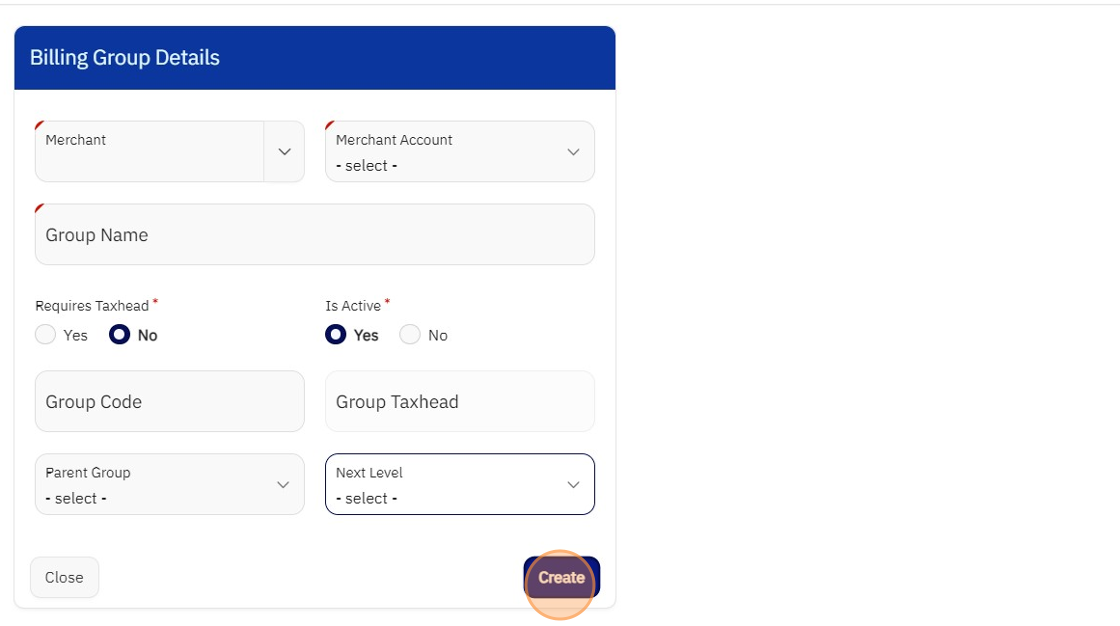Click the Parent Group chevron arrow
The image size is (1120, 626).
[x=283, y=485]
